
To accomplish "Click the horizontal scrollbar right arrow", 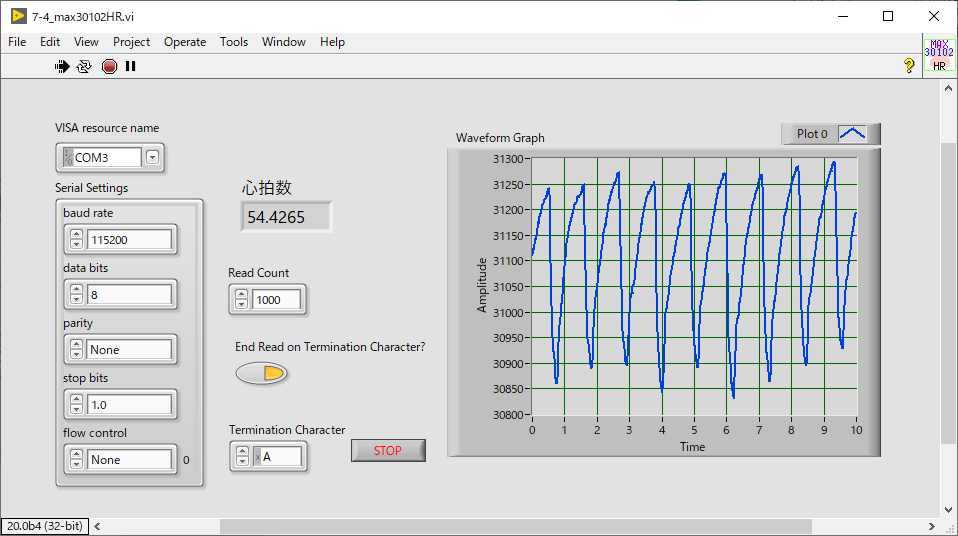I will click(932, 526).
